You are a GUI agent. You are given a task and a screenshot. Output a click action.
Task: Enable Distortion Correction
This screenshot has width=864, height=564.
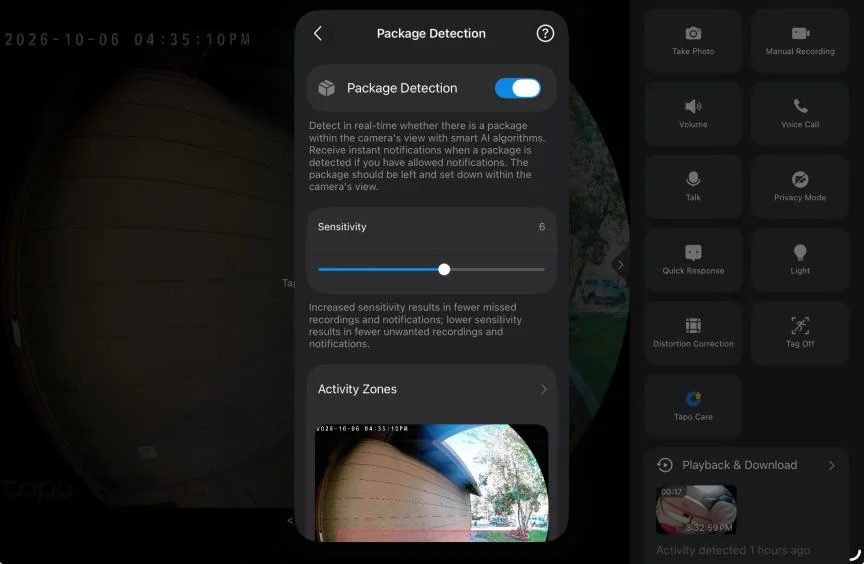[x=693, y=334]
